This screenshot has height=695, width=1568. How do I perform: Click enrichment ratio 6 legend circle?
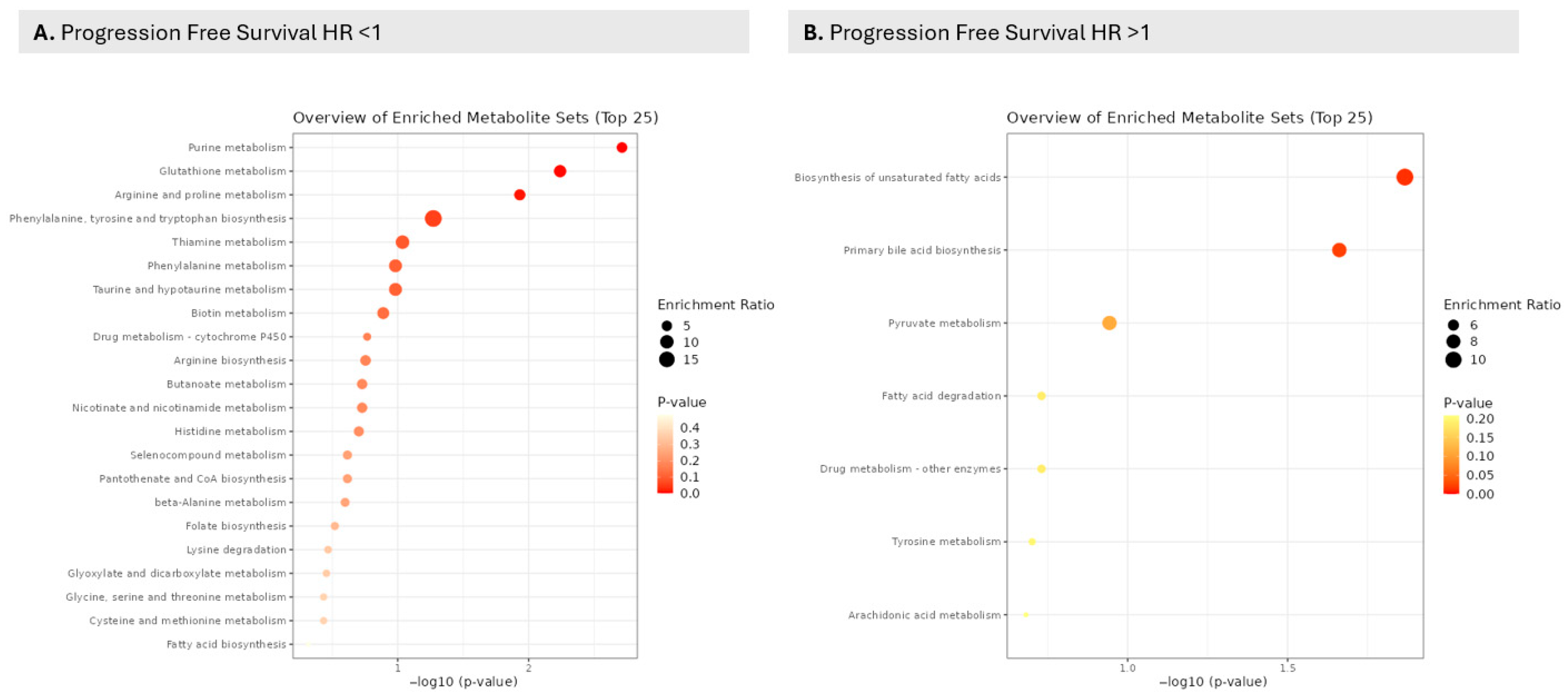coord(1453,325)
